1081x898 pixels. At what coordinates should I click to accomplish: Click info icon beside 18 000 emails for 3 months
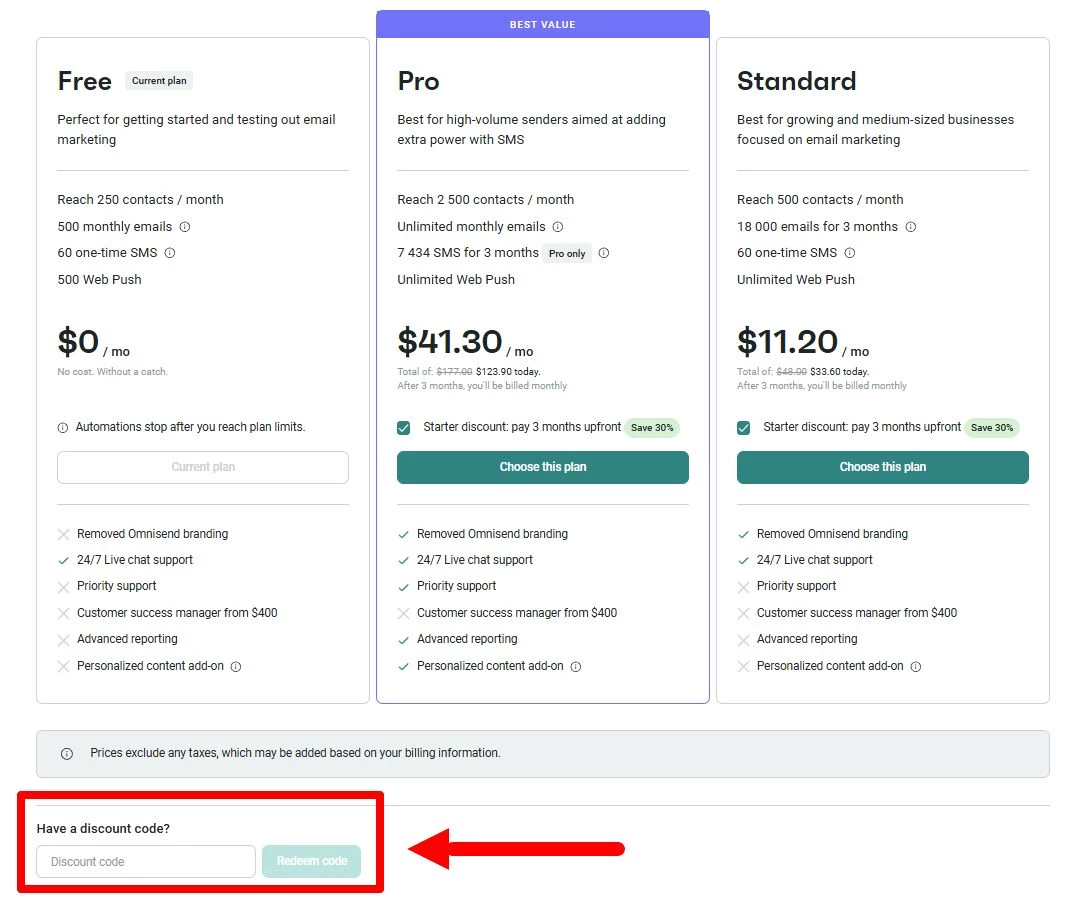tap(911, 227)
